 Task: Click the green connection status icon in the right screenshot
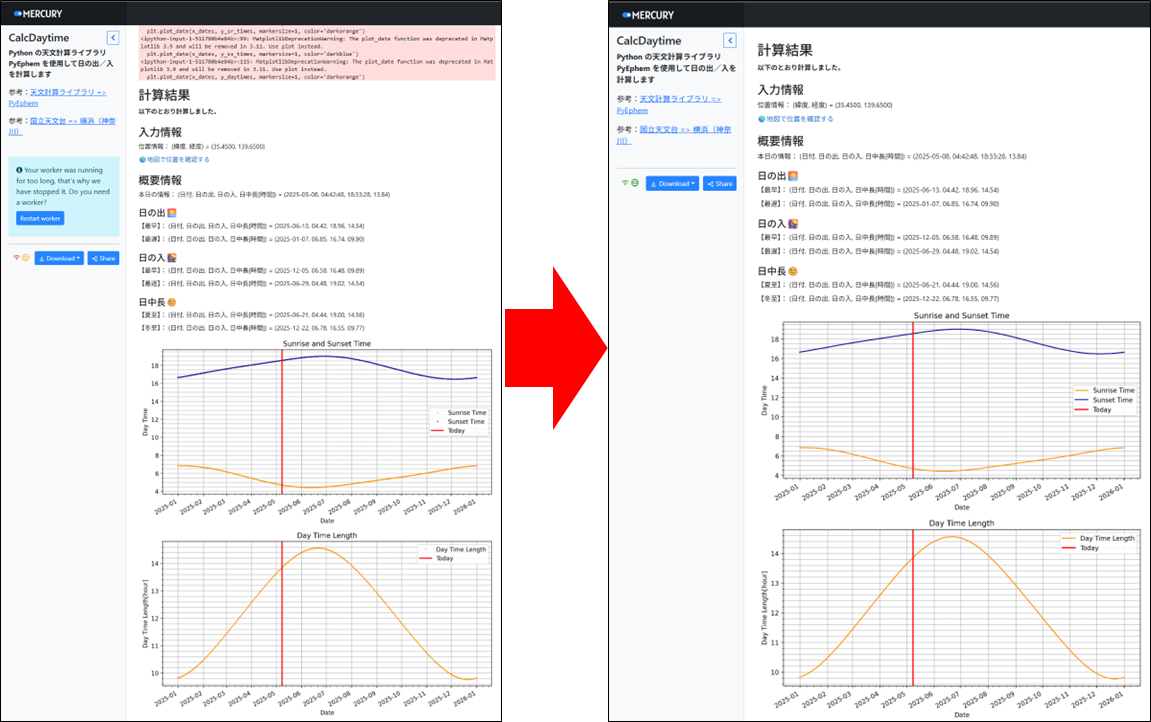[625, 183]
